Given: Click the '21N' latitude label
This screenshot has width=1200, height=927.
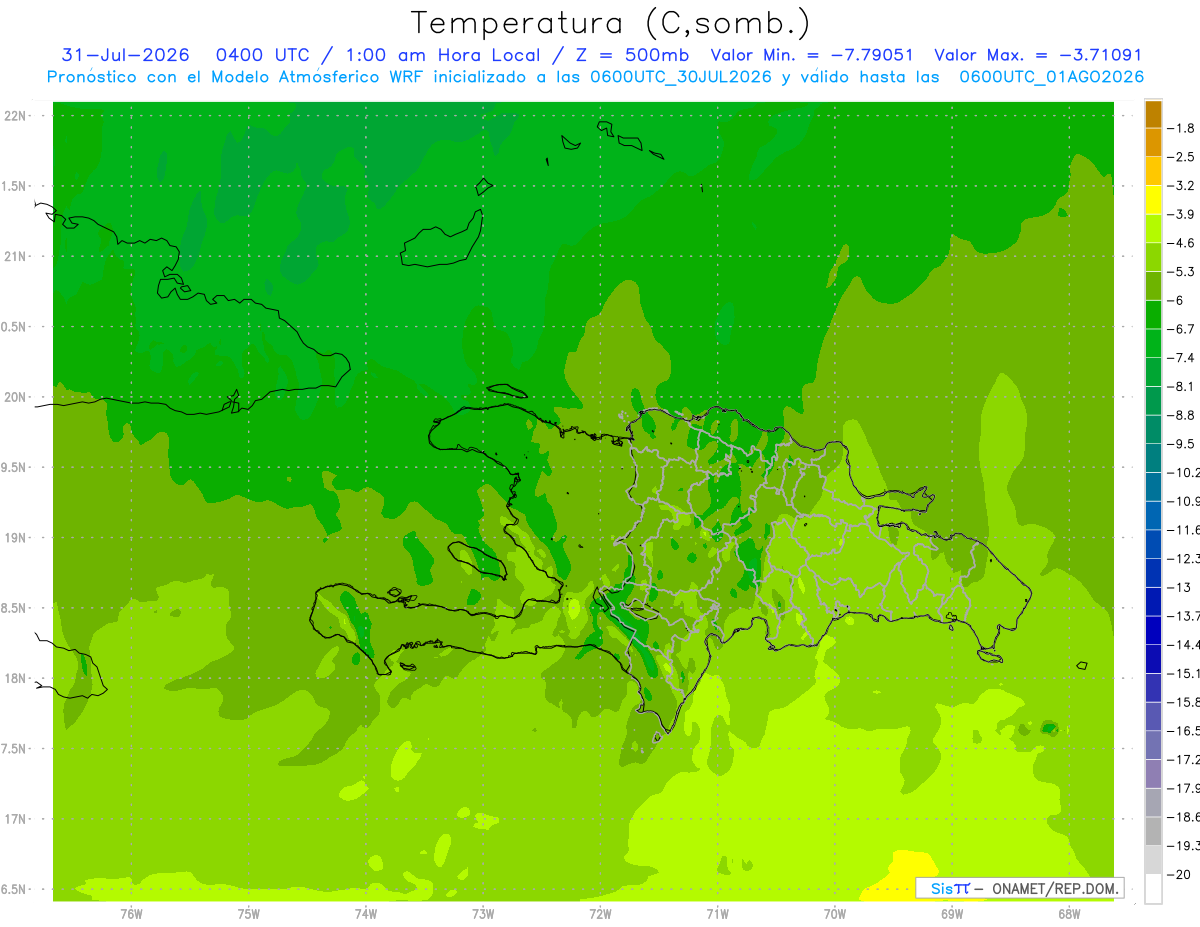Looking at the screenshot, I should click(16, 257).
